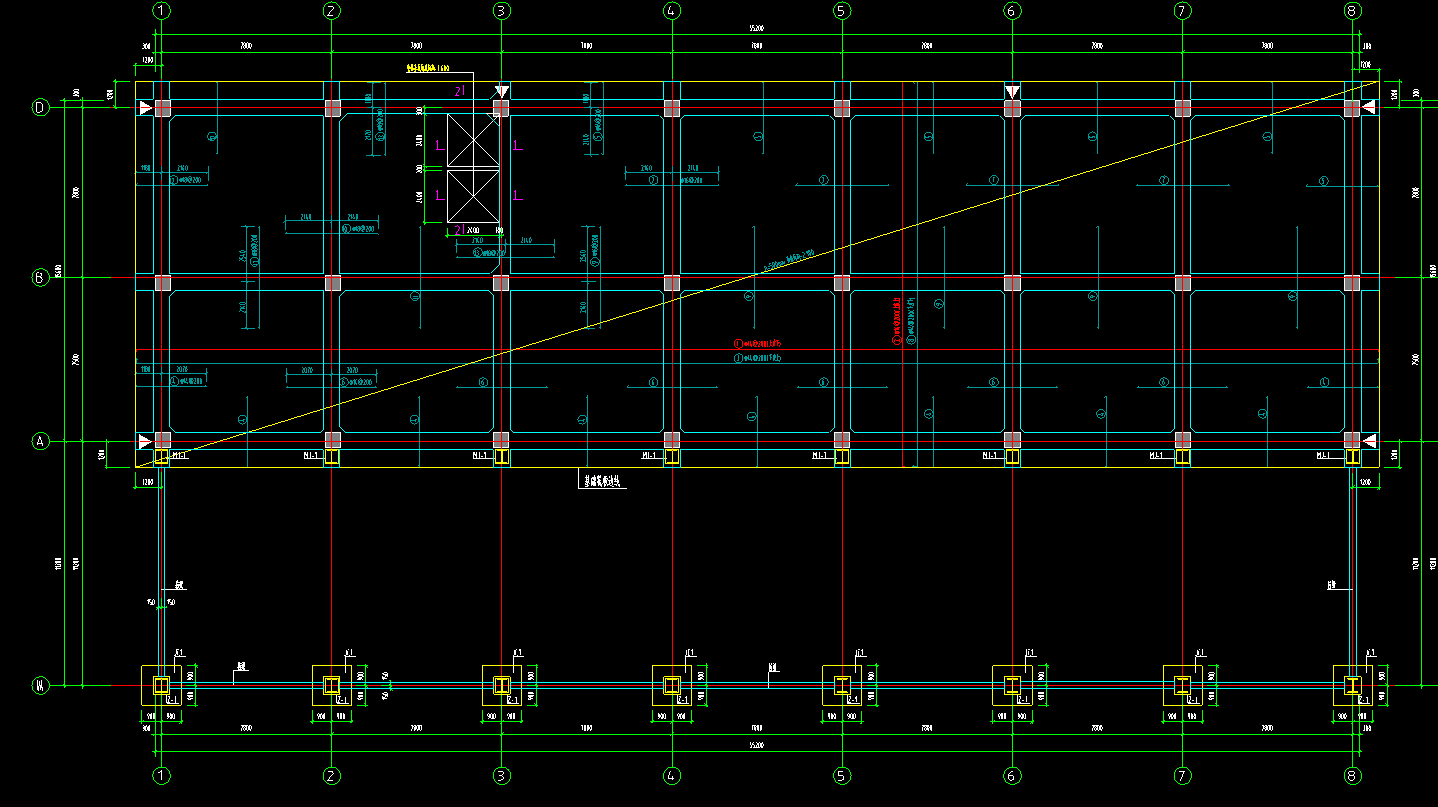Screen dimensions: 1438x807
Task: Select grid bubble 4 at the top
Action: [672, 11]
